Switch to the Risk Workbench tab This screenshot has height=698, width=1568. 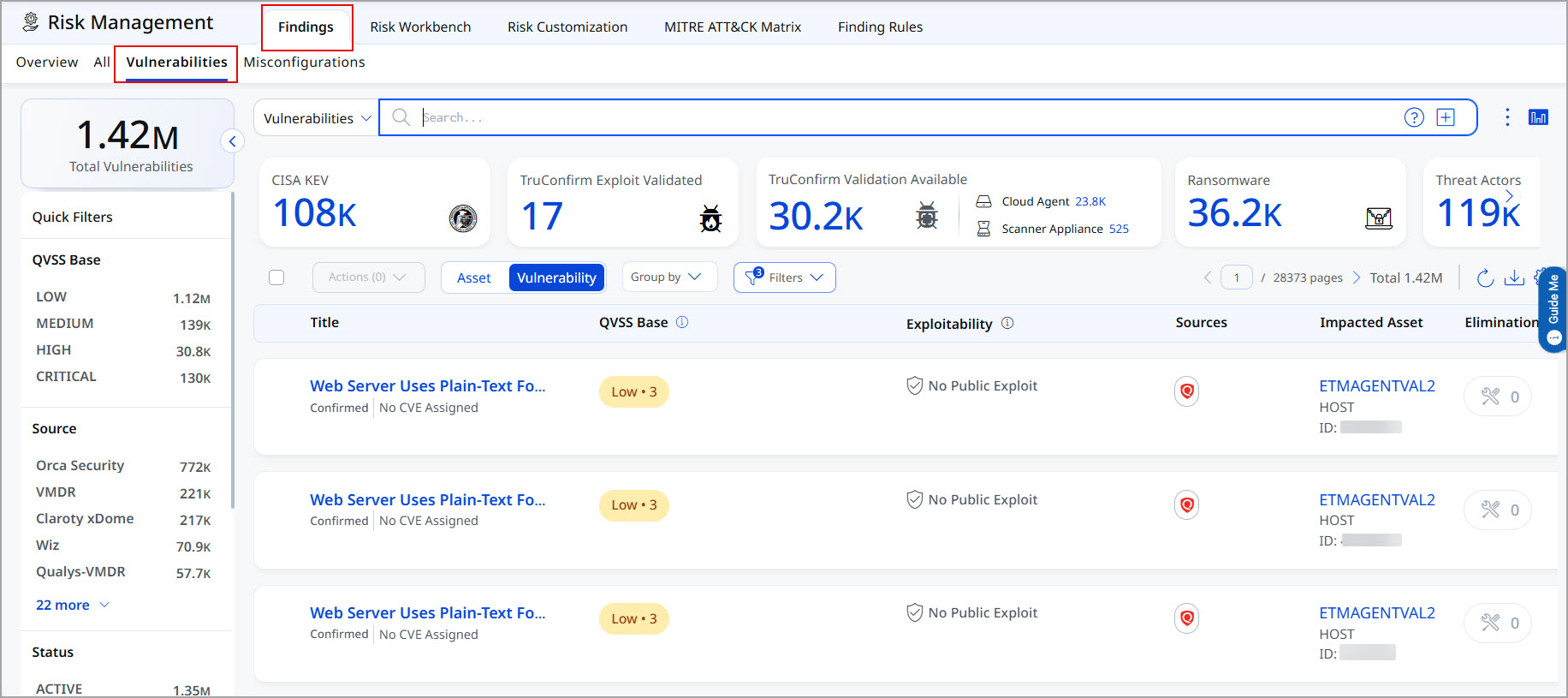(x=420, y=27)
